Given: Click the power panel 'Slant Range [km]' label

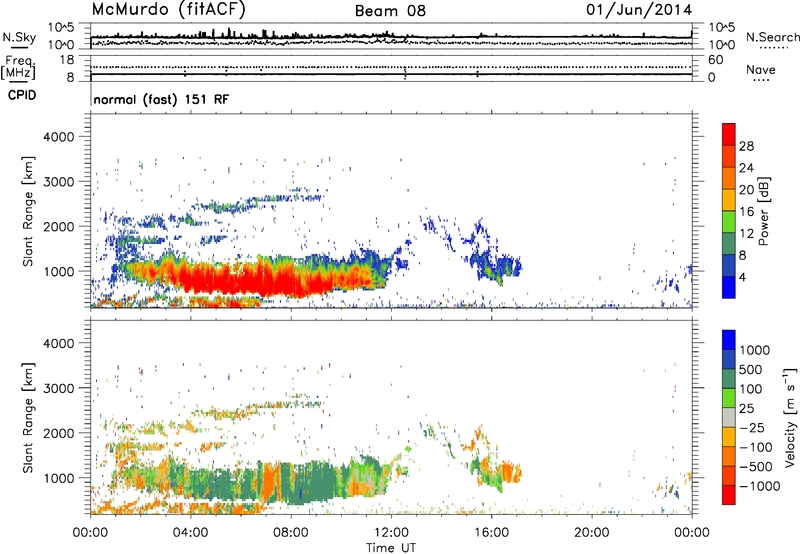Looking at the screenshot, I should pos(28,211).
